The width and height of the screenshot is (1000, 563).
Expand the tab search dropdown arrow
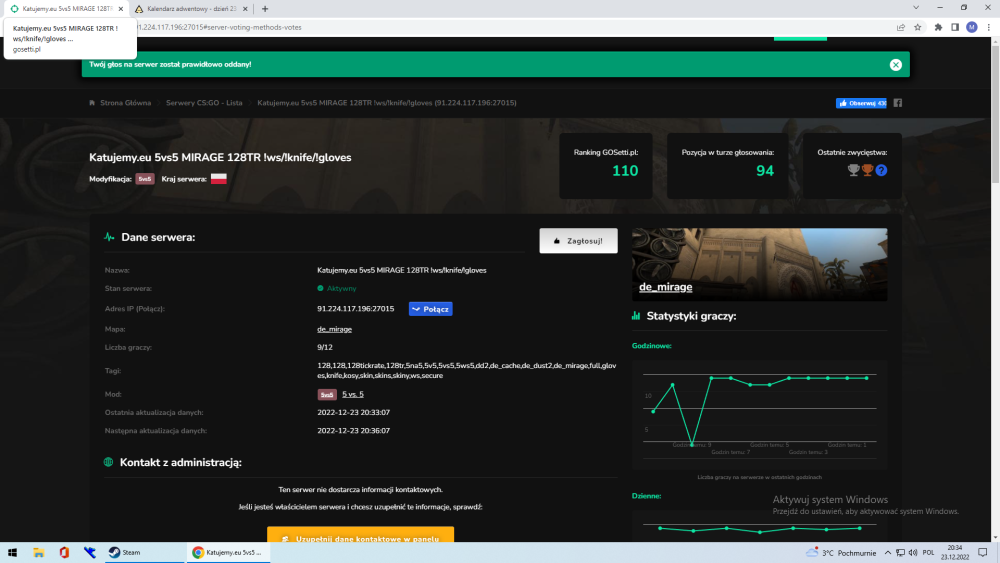tap(916, 8)
